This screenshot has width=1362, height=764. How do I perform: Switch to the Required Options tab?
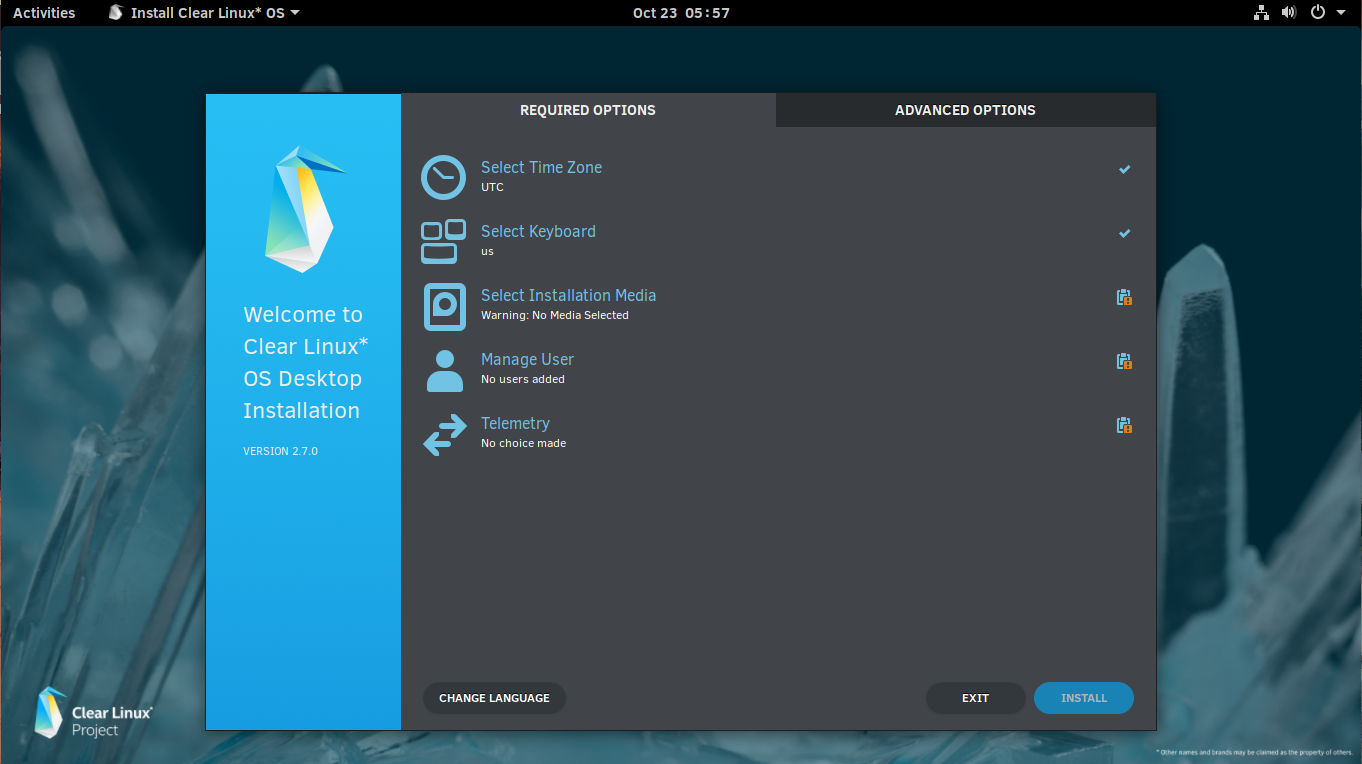coord(588,110)
